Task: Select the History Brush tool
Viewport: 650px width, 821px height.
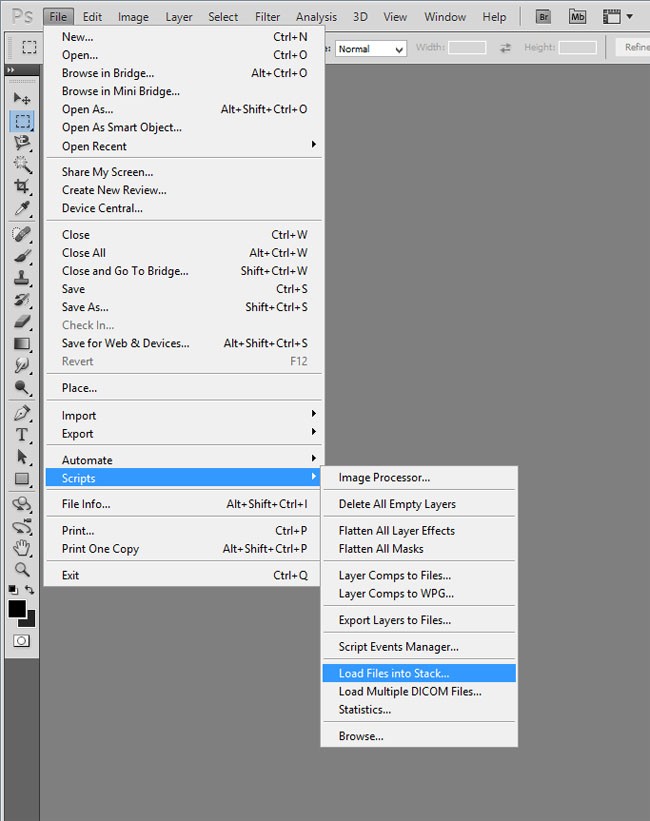Action: click(x=22, y=299)
